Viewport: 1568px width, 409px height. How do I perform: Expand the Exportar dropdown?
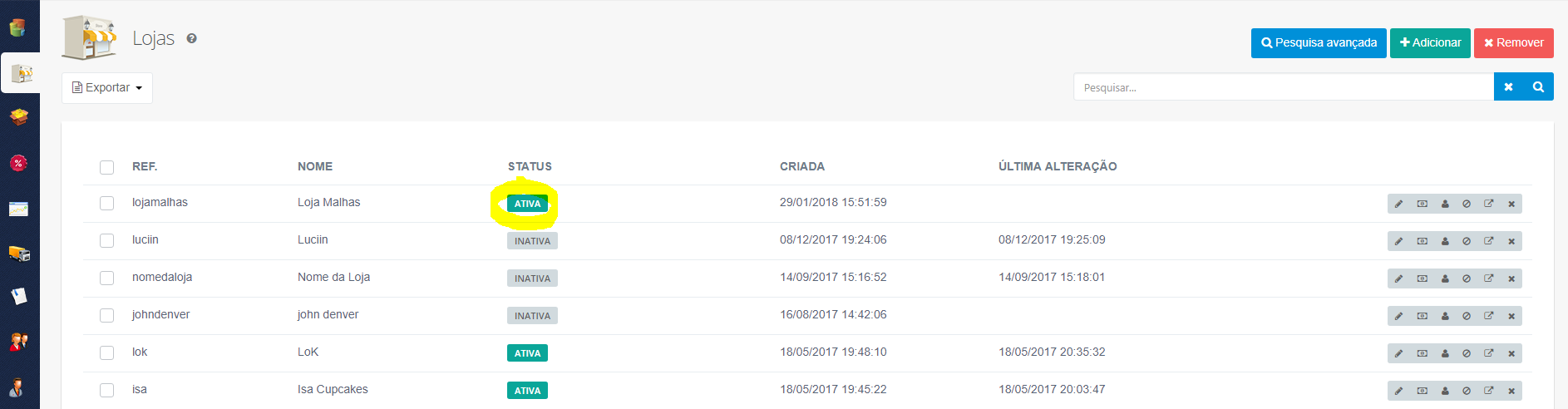click(x=107, y=88)
